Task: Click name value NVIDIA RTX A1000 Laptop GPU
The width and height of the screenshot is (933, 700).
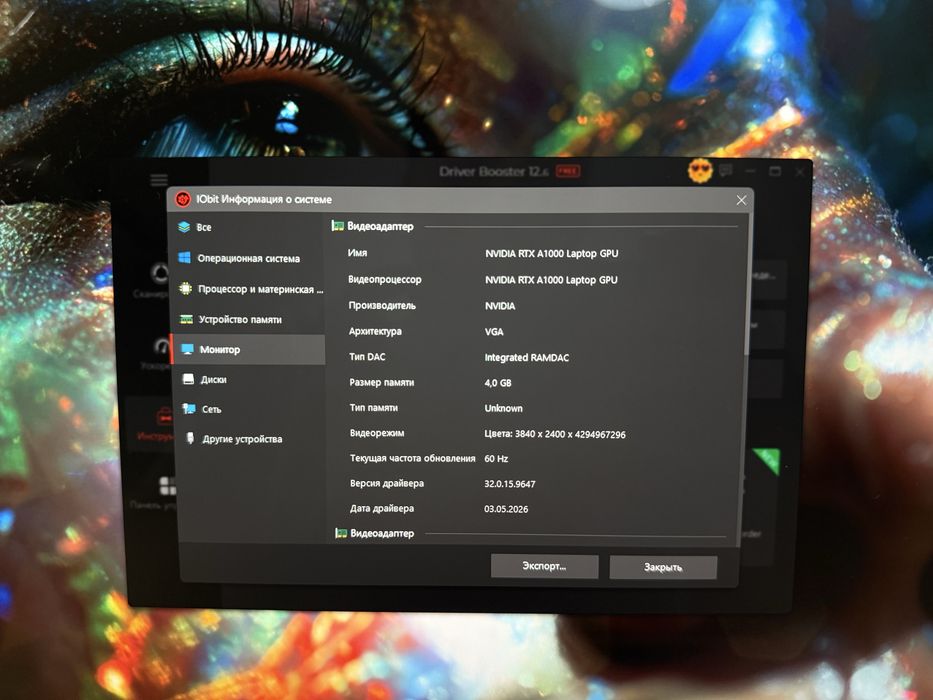Action: click(552, 254)
